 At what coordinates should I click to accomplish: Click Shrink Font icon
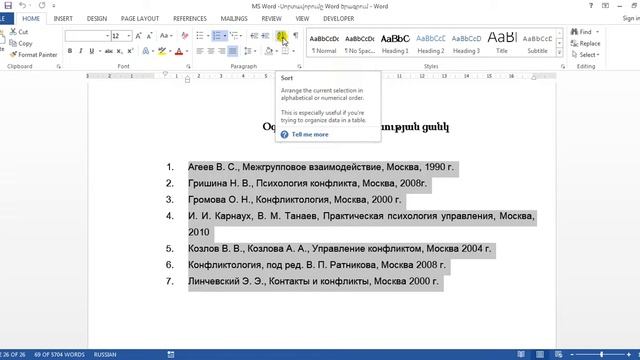click(x=149, y=36)
